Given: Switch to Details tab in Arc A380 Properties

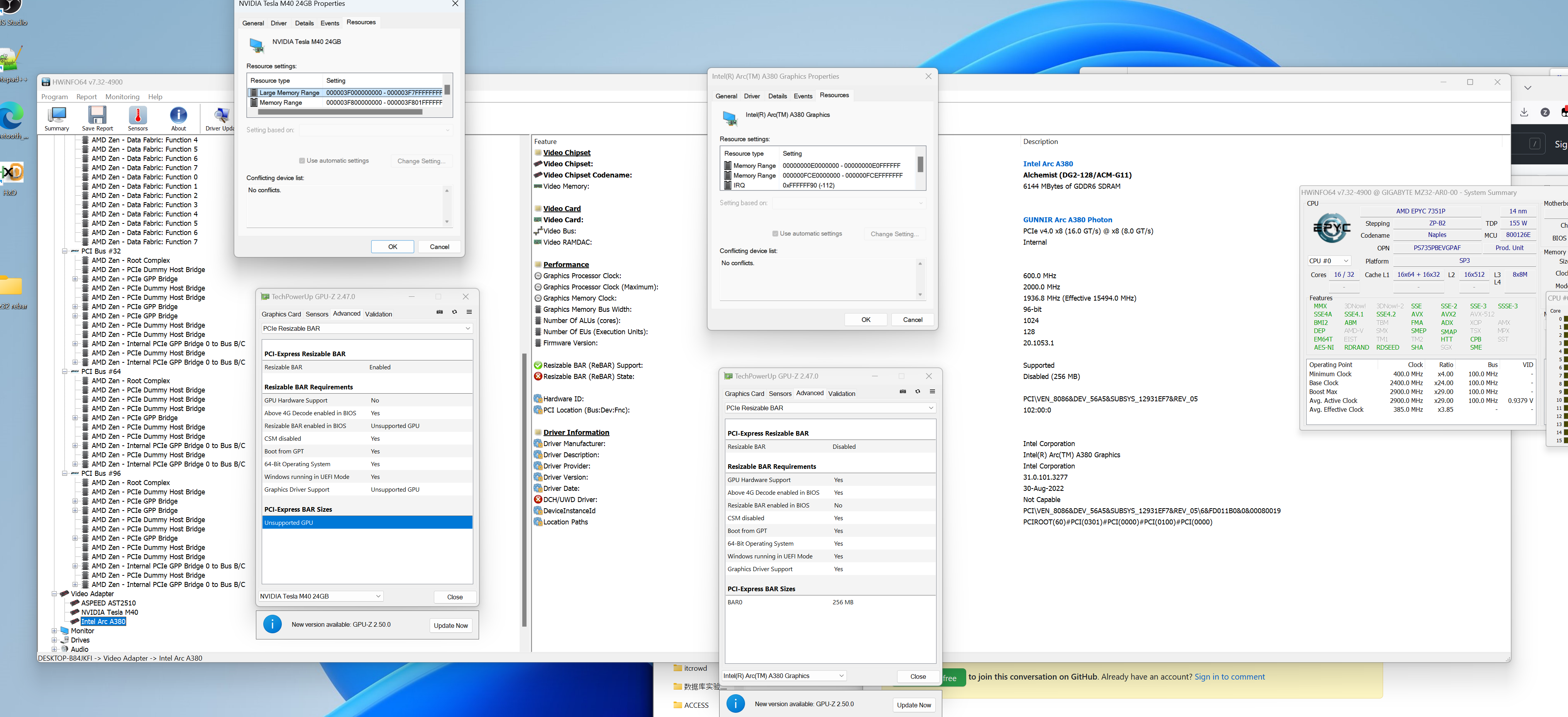Looking at the screenshot, I should [x=777, y=96].
